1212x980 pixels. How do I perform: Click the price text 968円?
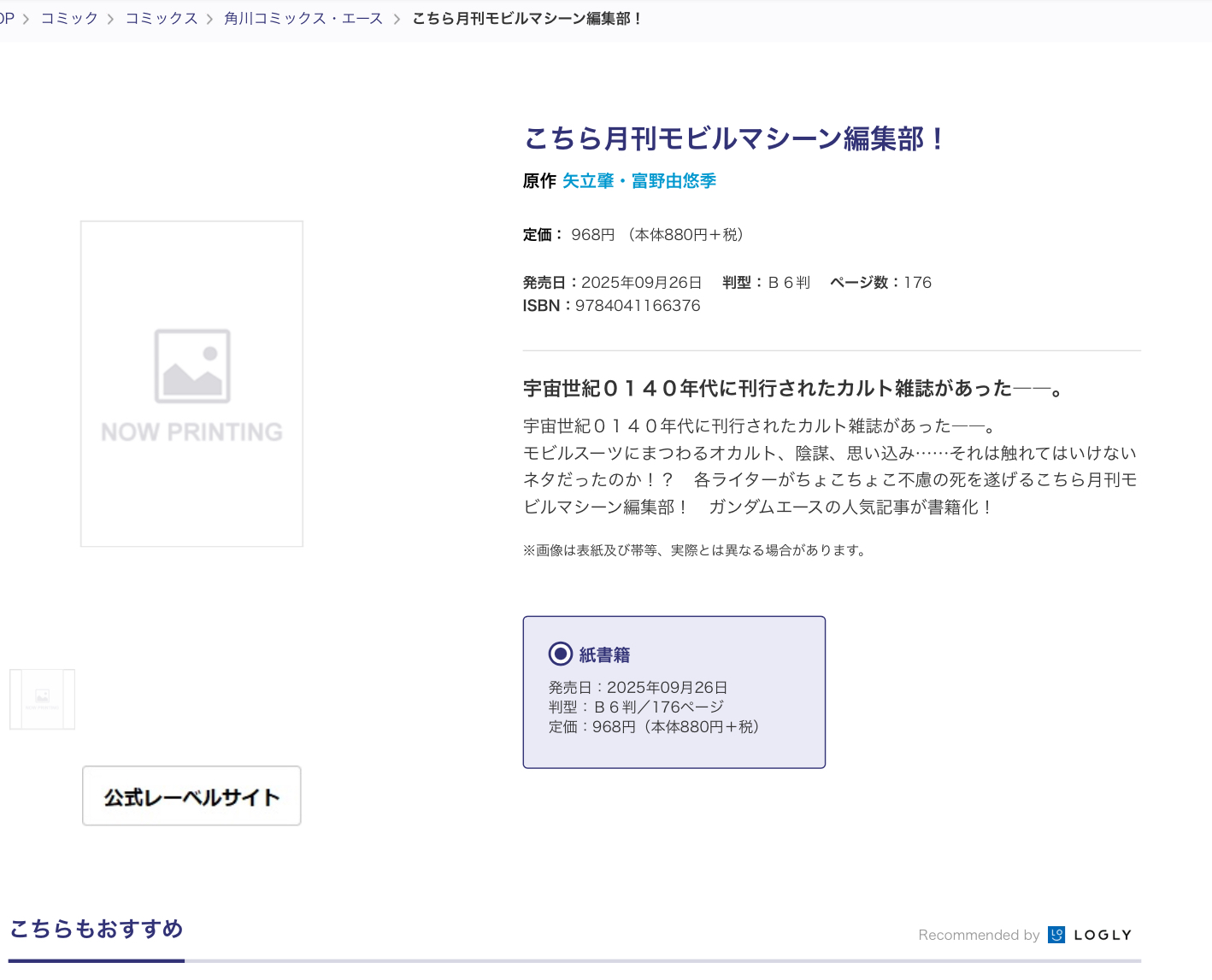593,235
